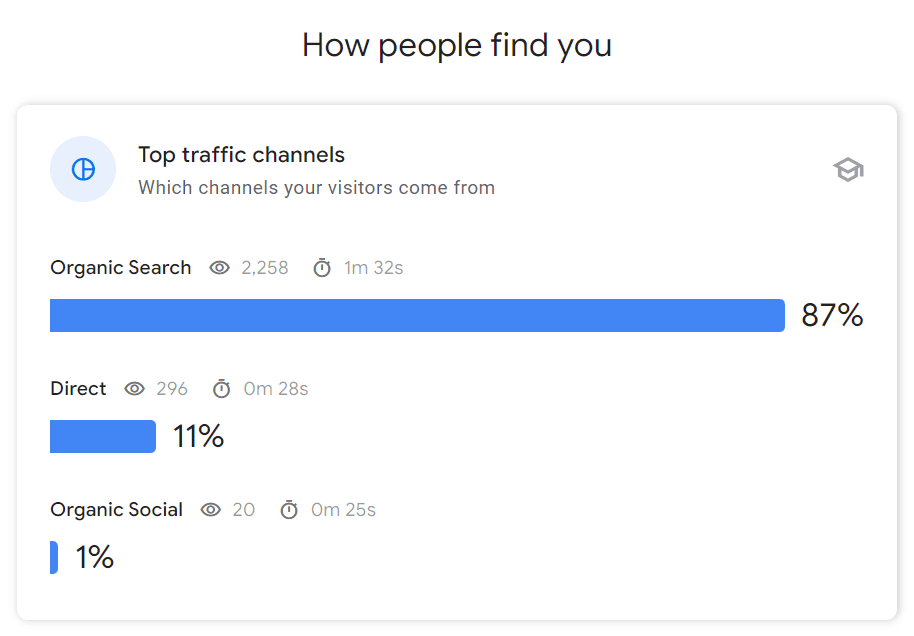The image size is (914, 636).
Task: Click the subtitle about visitor channels
Action: [316, 188]
